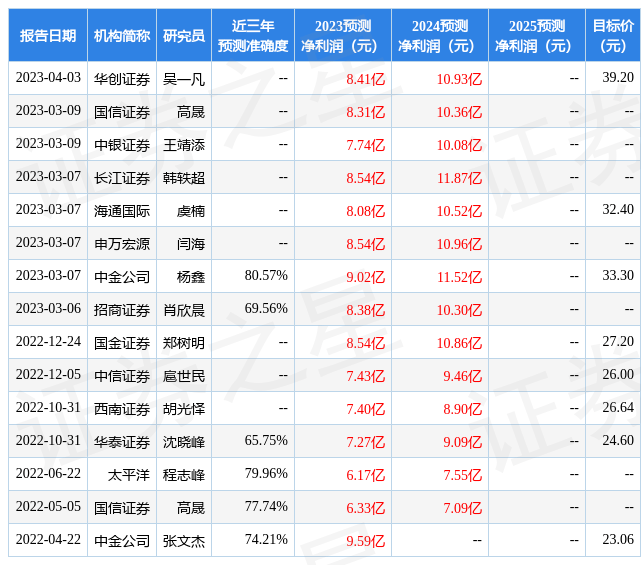Click accuracy value 77.74%
641x565 pixels.
266,507
